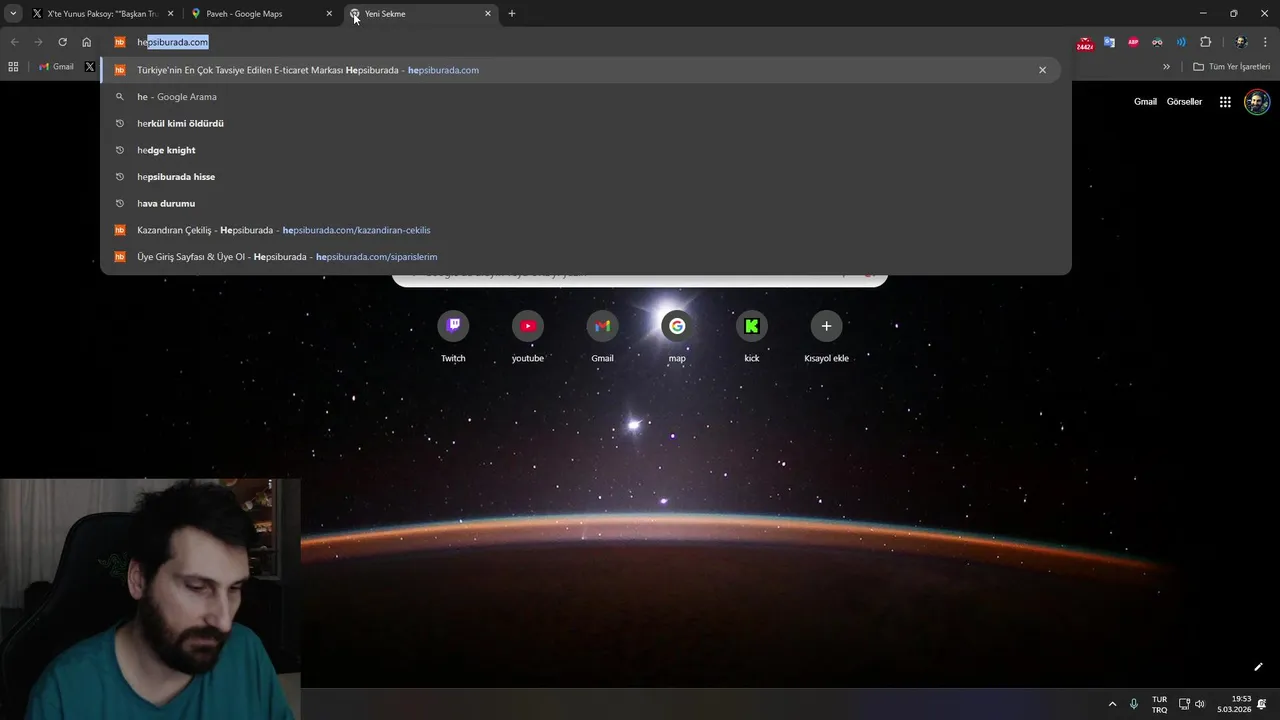Open the Google apps grid
The image size is (1280, 720).
(x=1225, y=102)
